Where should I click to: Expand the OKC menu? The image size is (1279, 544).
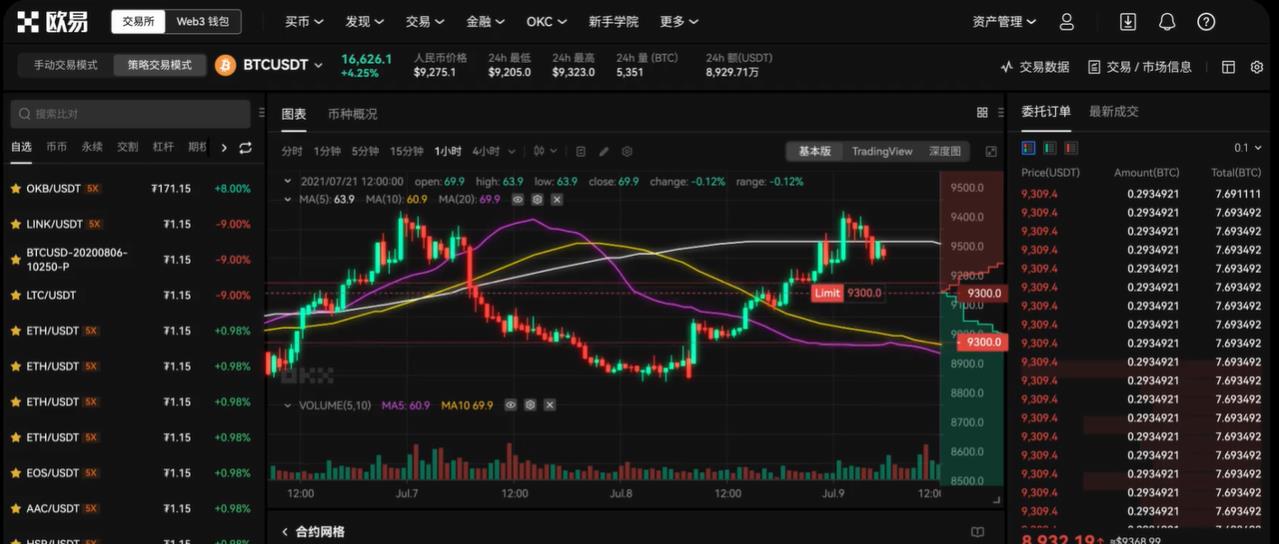[x=546, y=21]
